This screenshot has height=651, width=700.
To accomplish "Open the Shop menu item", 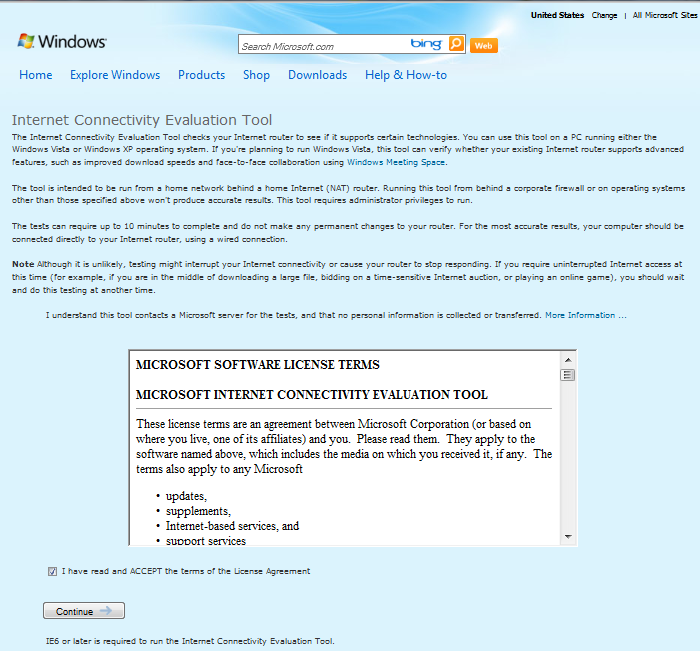I will coord(256,75).
